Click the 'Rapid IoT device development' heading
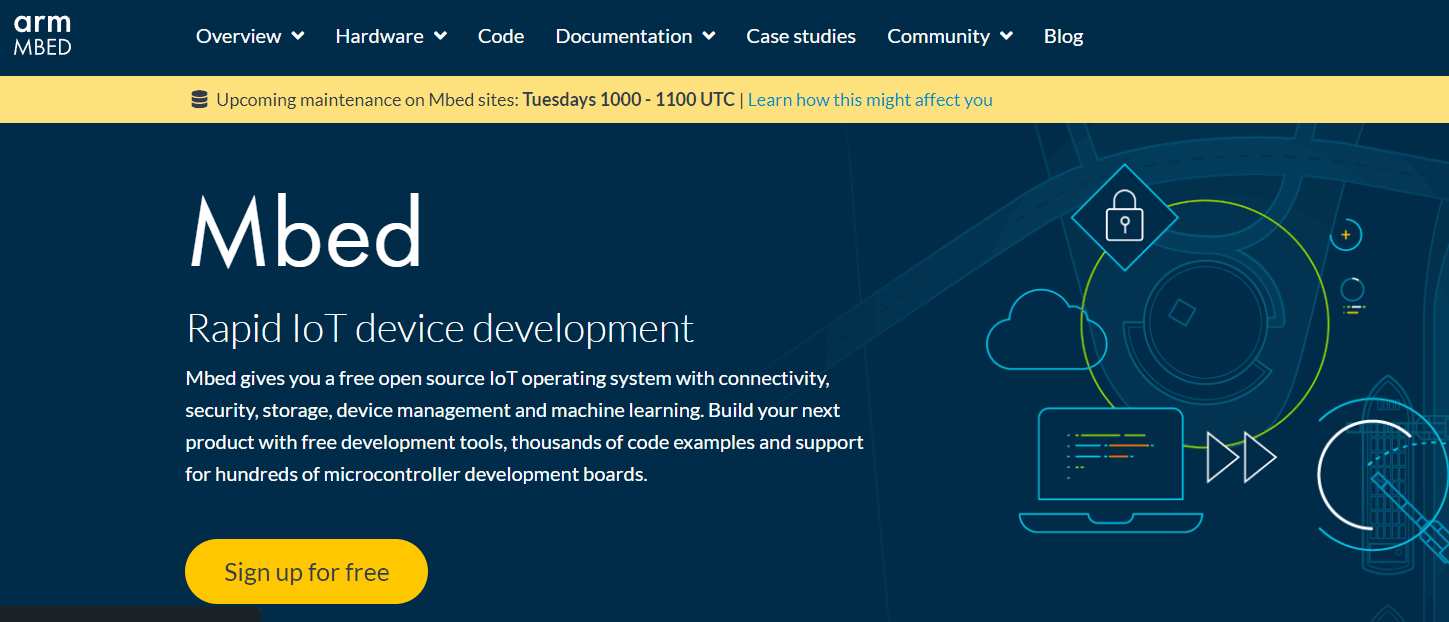The height and width of the screenshot is (622, 1449). click(440, 328)
